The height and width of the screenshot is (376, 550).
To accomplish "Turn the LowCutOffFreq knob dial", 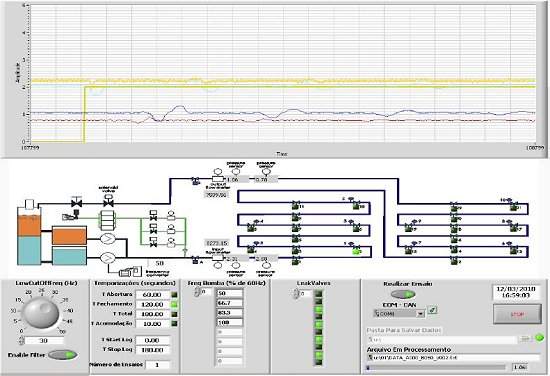I will (x=41, y=313).
